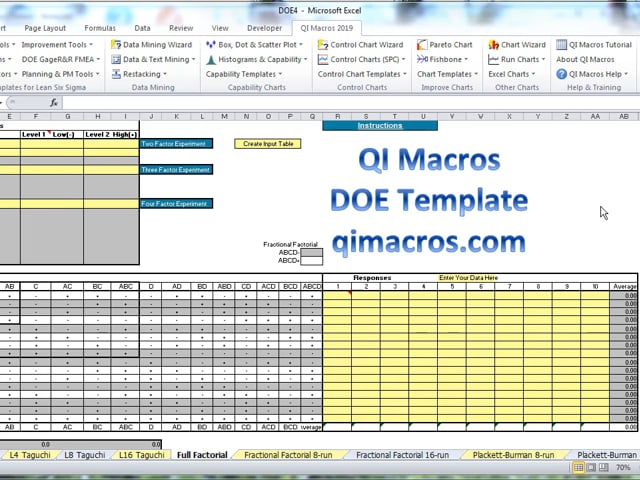Click the Run Charts icon
The image size is (640, 480).
point(493,60)
